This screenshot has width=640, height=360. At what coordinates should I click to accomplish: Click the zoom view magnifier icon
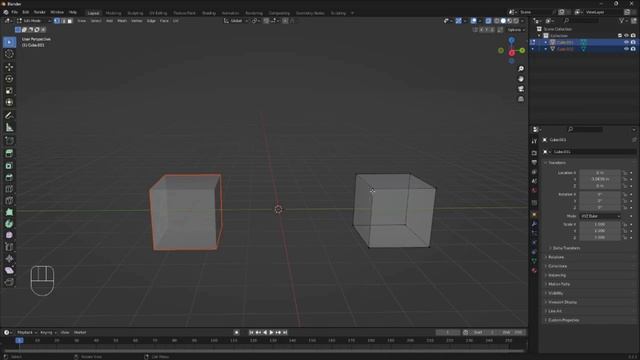[521, 69]
